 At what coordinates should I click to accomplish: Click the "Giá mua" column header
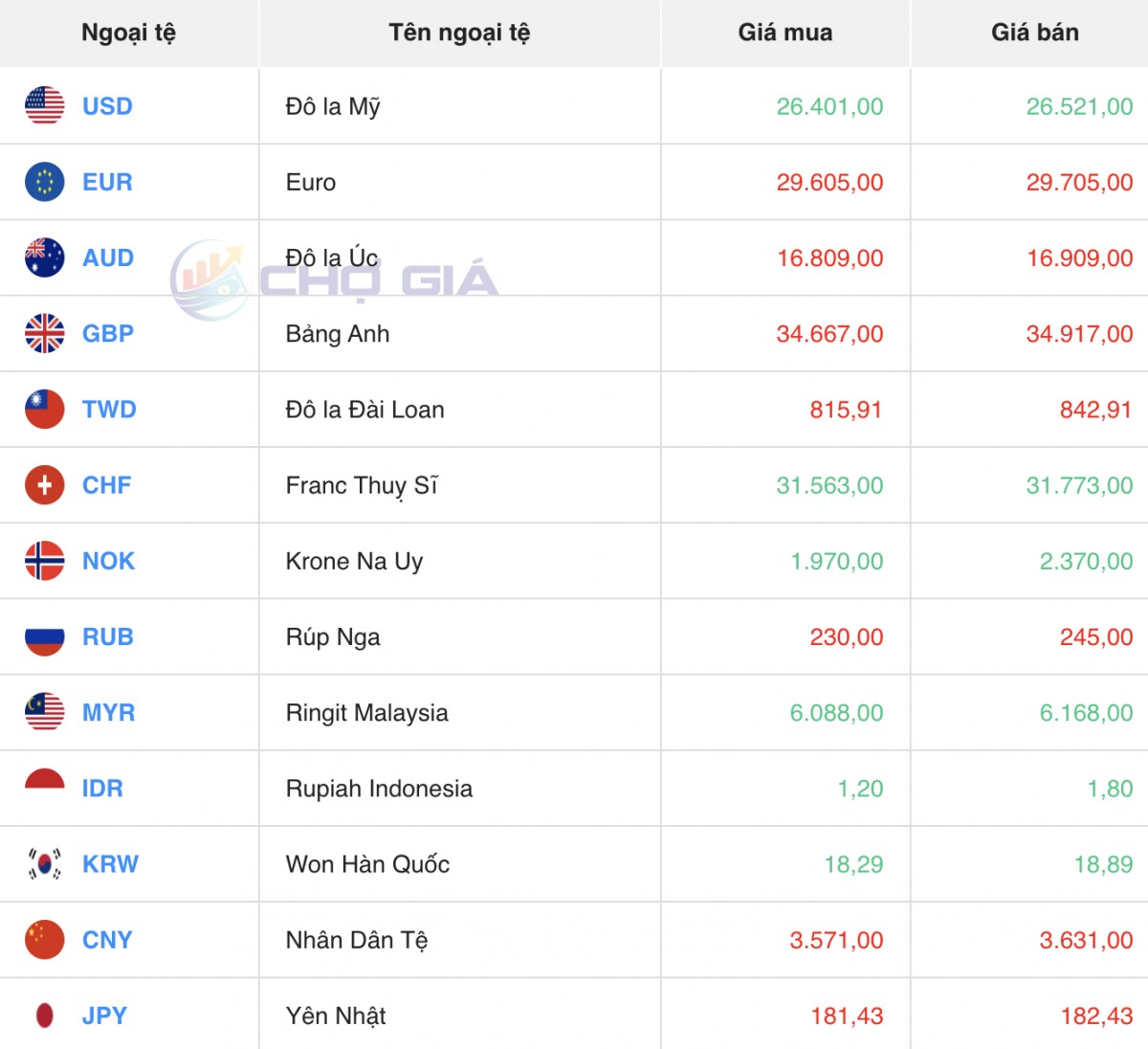click(784, 33)
